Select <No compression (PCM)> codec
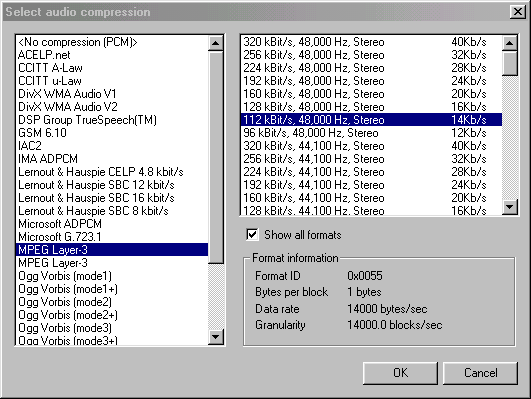 [x=112, y=42]
